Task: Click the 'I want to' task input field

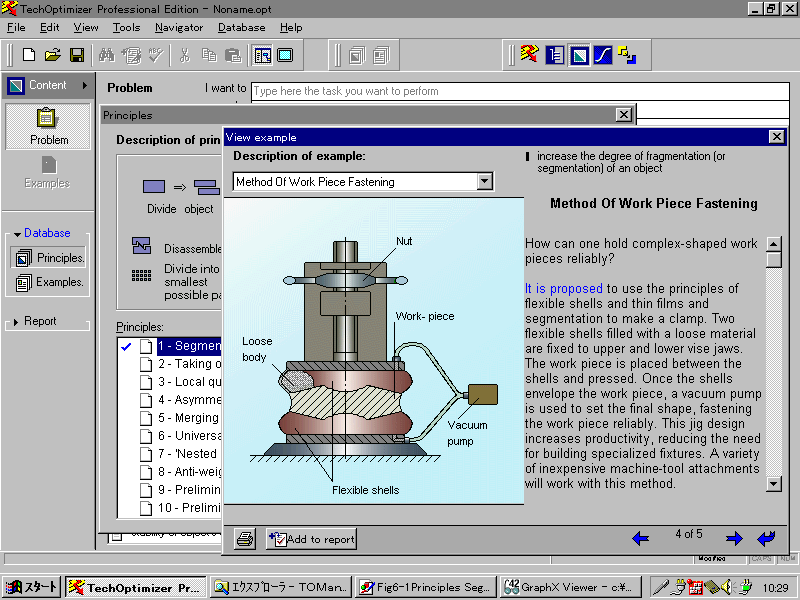Action: [x=520, y=91]
